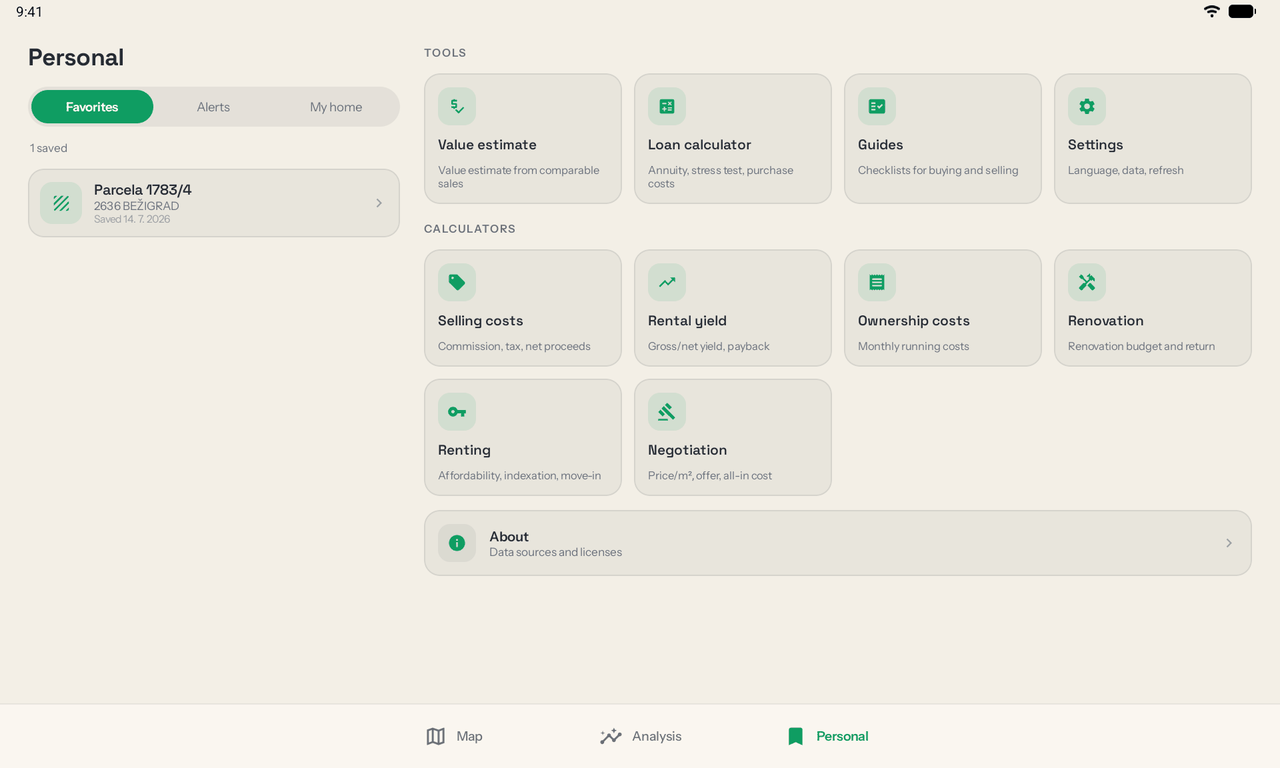Click the Map icon in bottom navigation
This screenshot has height=768, width=1280.
click(436, 736)
